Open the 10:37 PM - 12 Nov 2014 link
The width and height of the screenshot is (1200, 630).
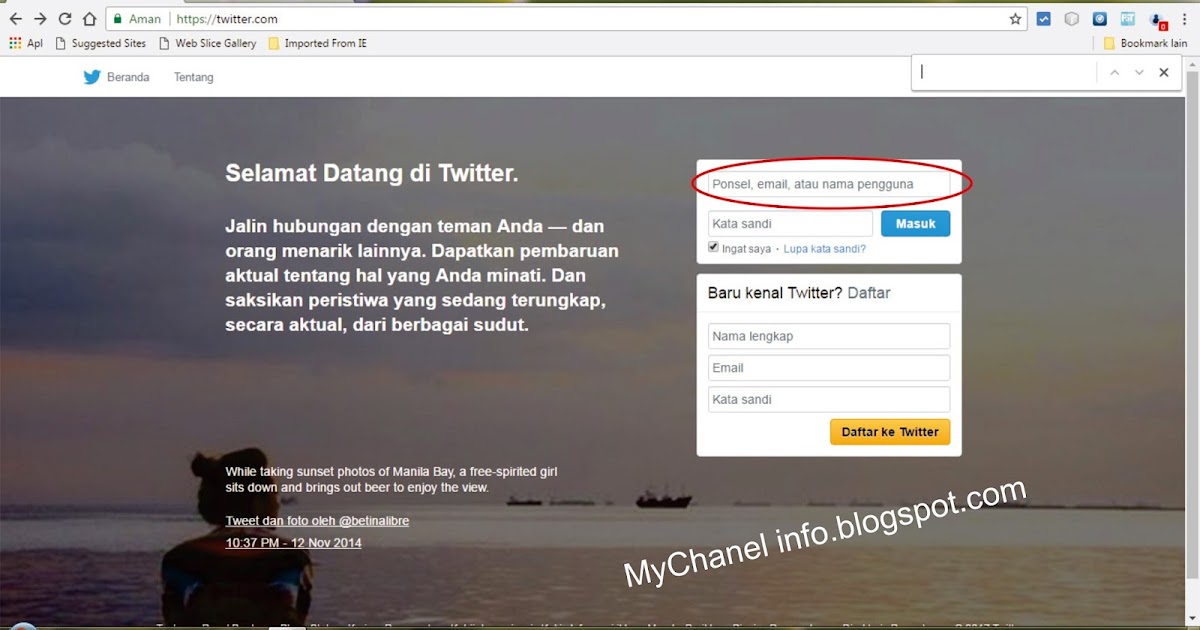(x=294, y=543)
